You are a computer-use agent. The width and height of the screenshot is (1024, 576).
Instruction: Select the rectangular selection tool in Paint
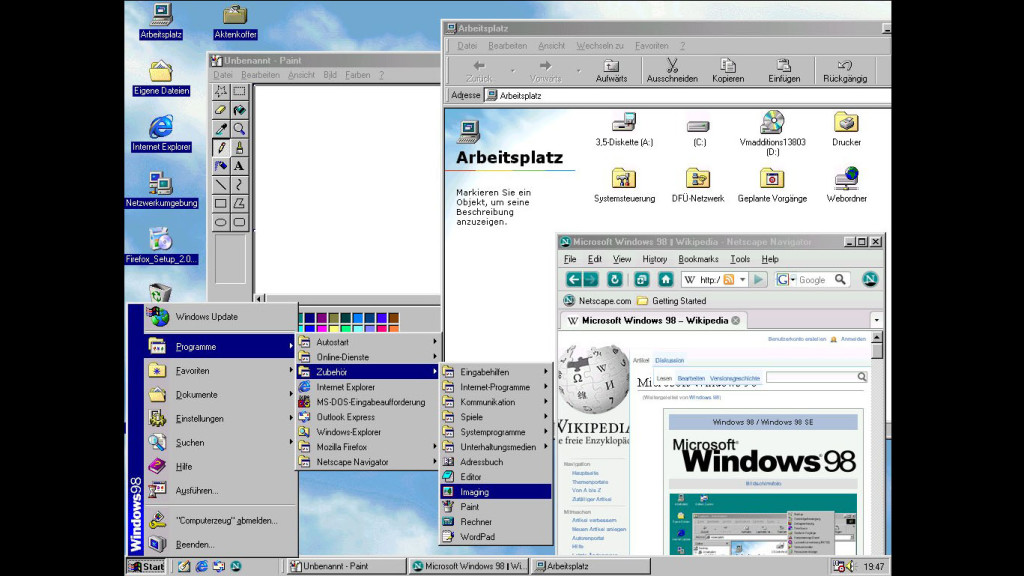click(240, 91)
